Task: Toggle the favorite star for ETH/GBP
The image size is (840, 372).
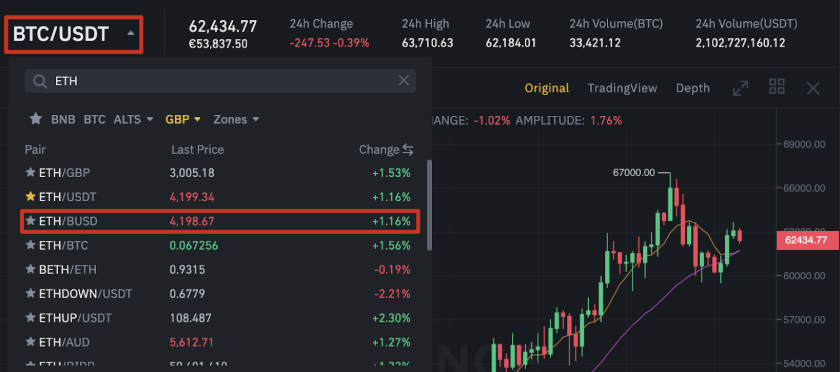Action: [31, 173]
